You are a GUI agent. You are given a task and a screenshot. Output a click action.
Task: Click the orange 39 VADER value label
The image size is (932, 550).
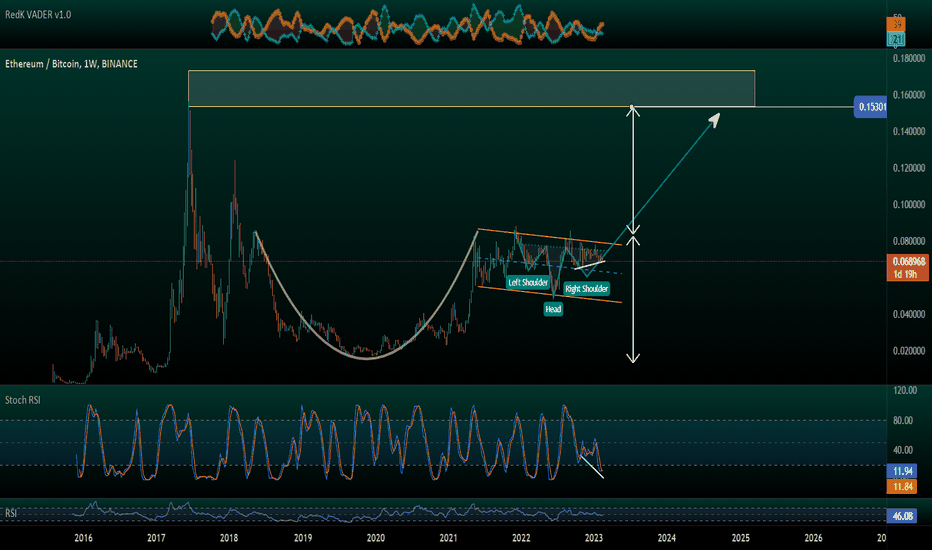896,24
